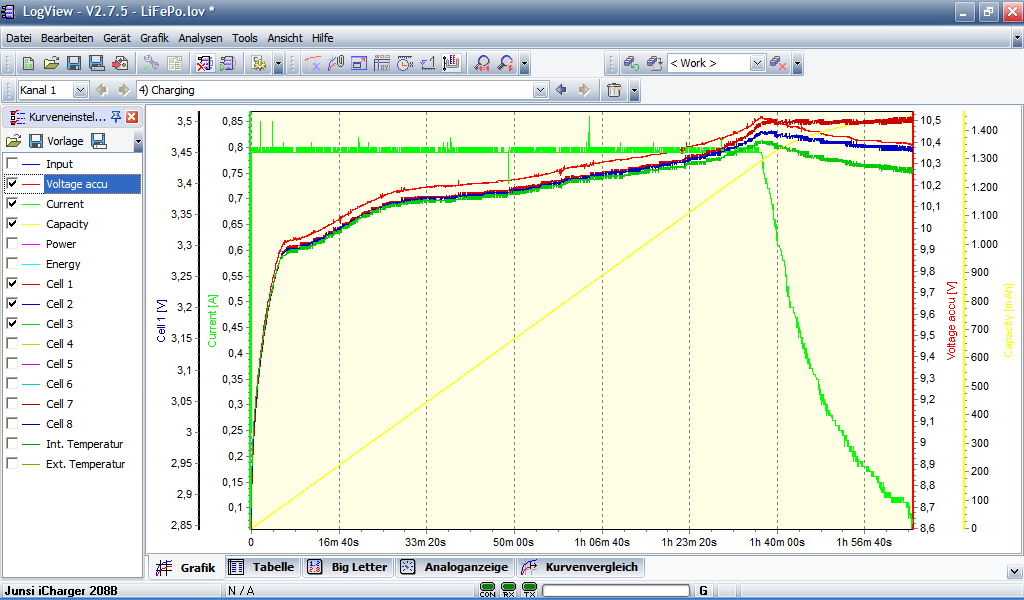The image size is (1024, 600).
Task: Open the Kanal 1 channel dropdown
Action: click(x=80, y=90)
